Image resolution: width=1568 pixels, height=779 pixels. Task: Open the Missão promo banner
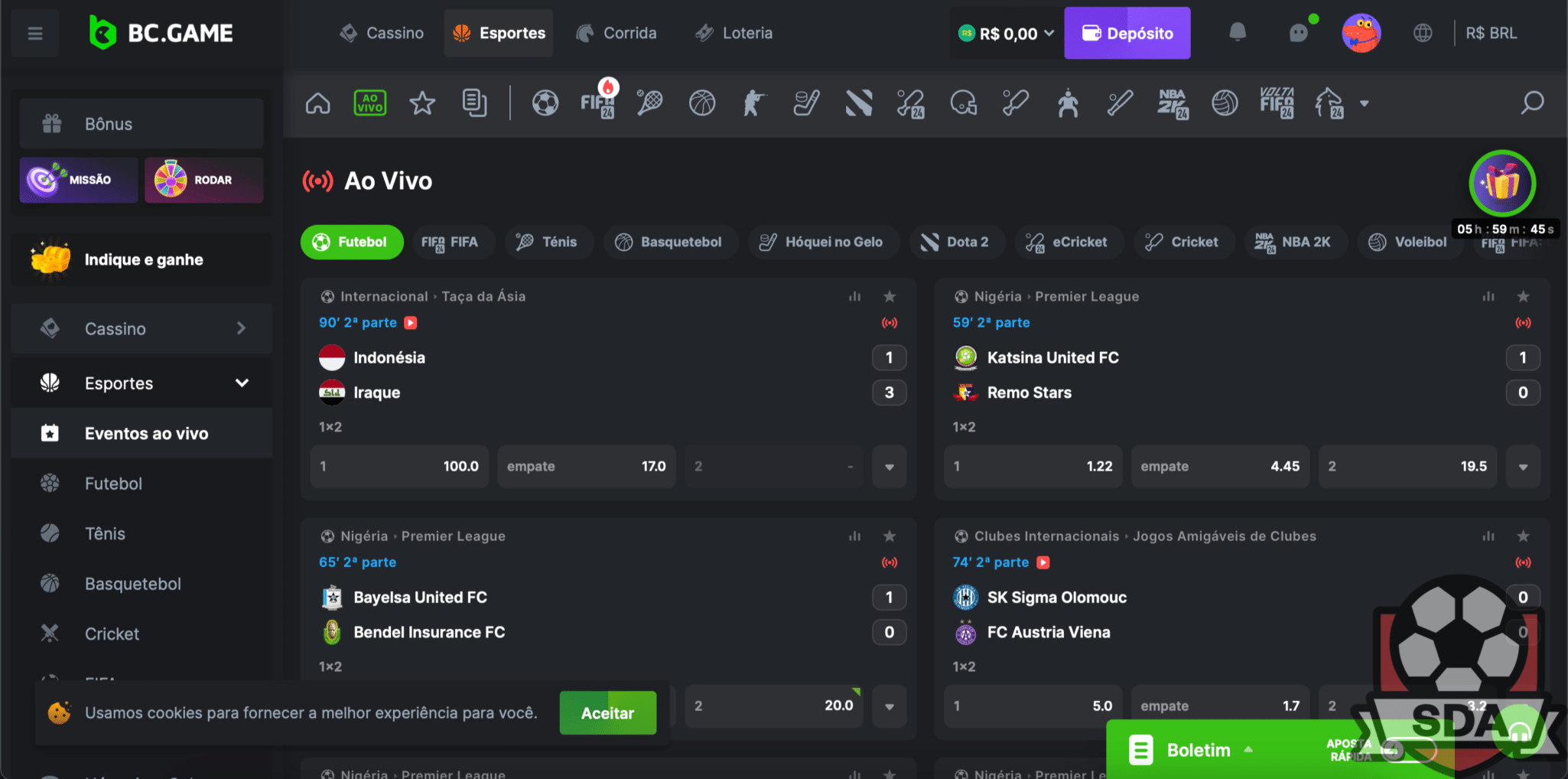point(79,180)
